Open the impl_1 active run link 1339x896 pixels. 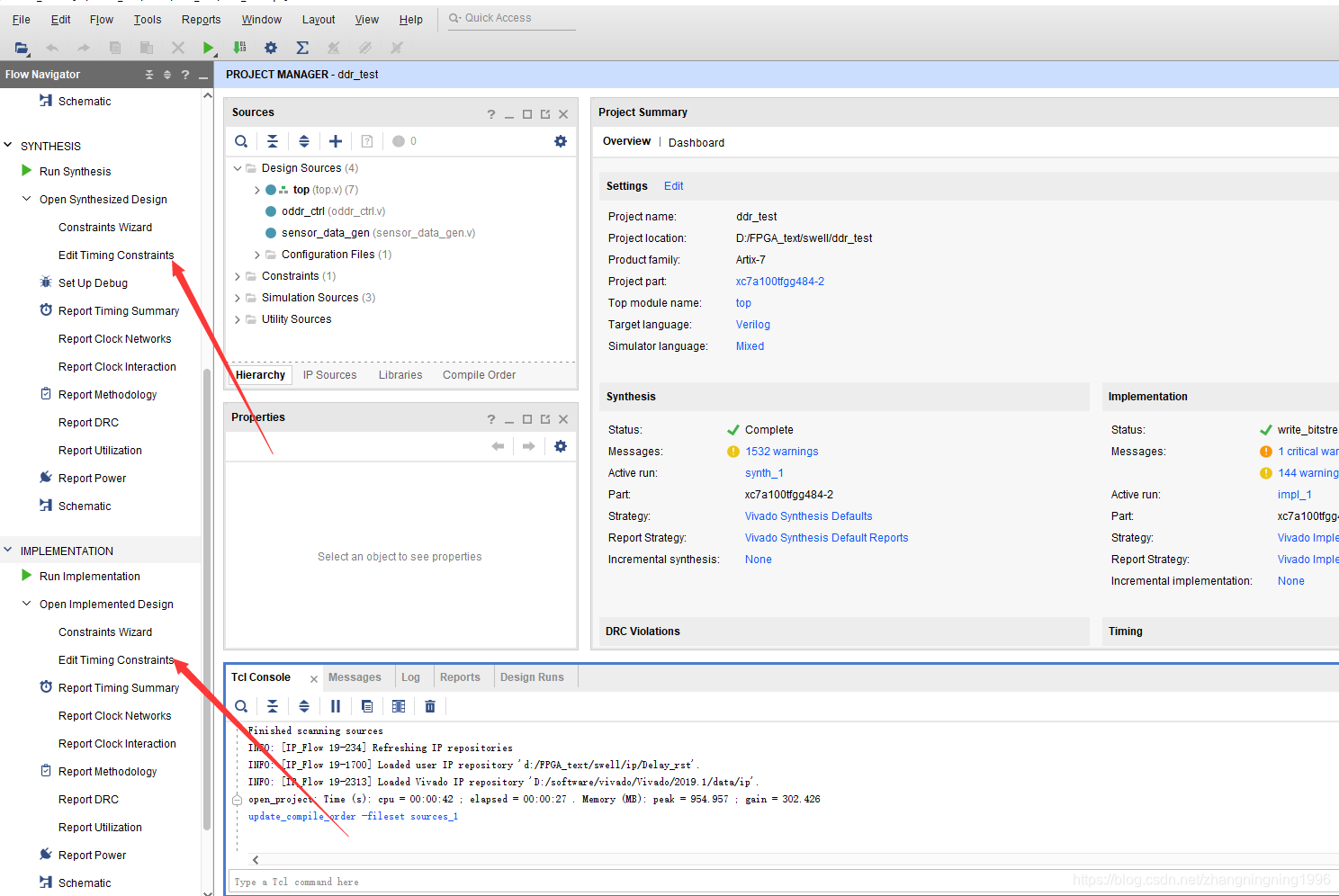(x=1295, y=495)
